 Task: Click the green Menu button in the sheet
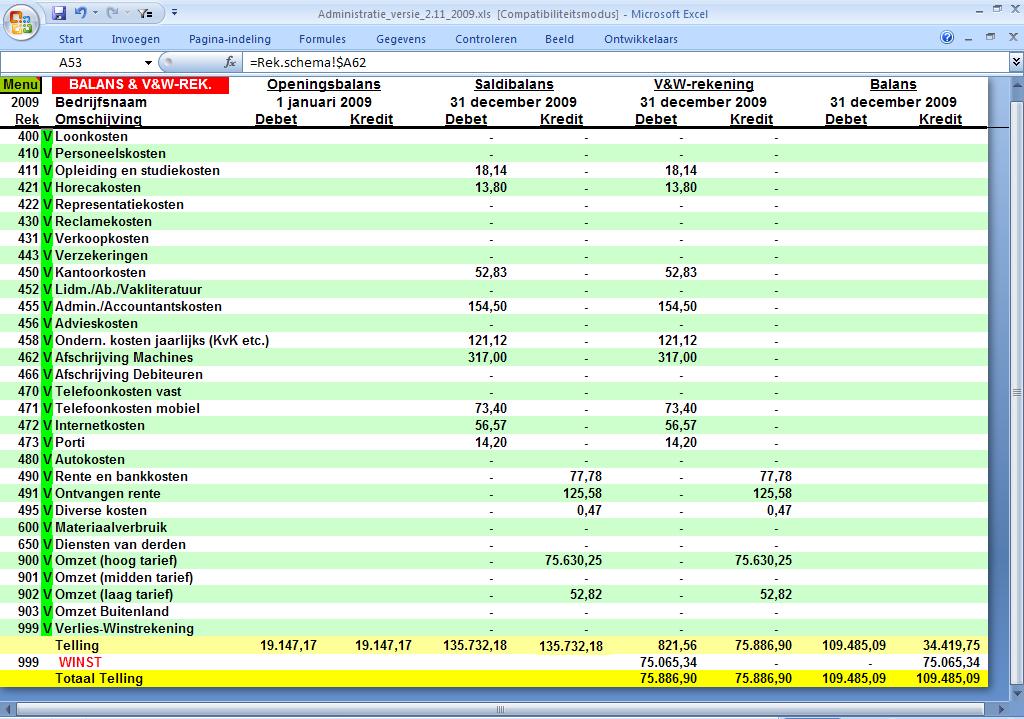[x=21, y=85]
